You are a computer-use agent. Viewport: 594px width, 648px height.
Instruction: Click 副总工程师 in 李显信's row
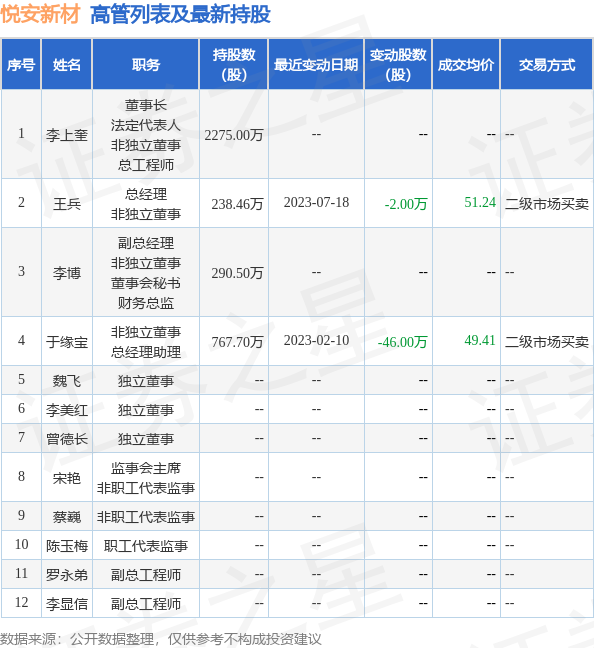pos(146,604)
